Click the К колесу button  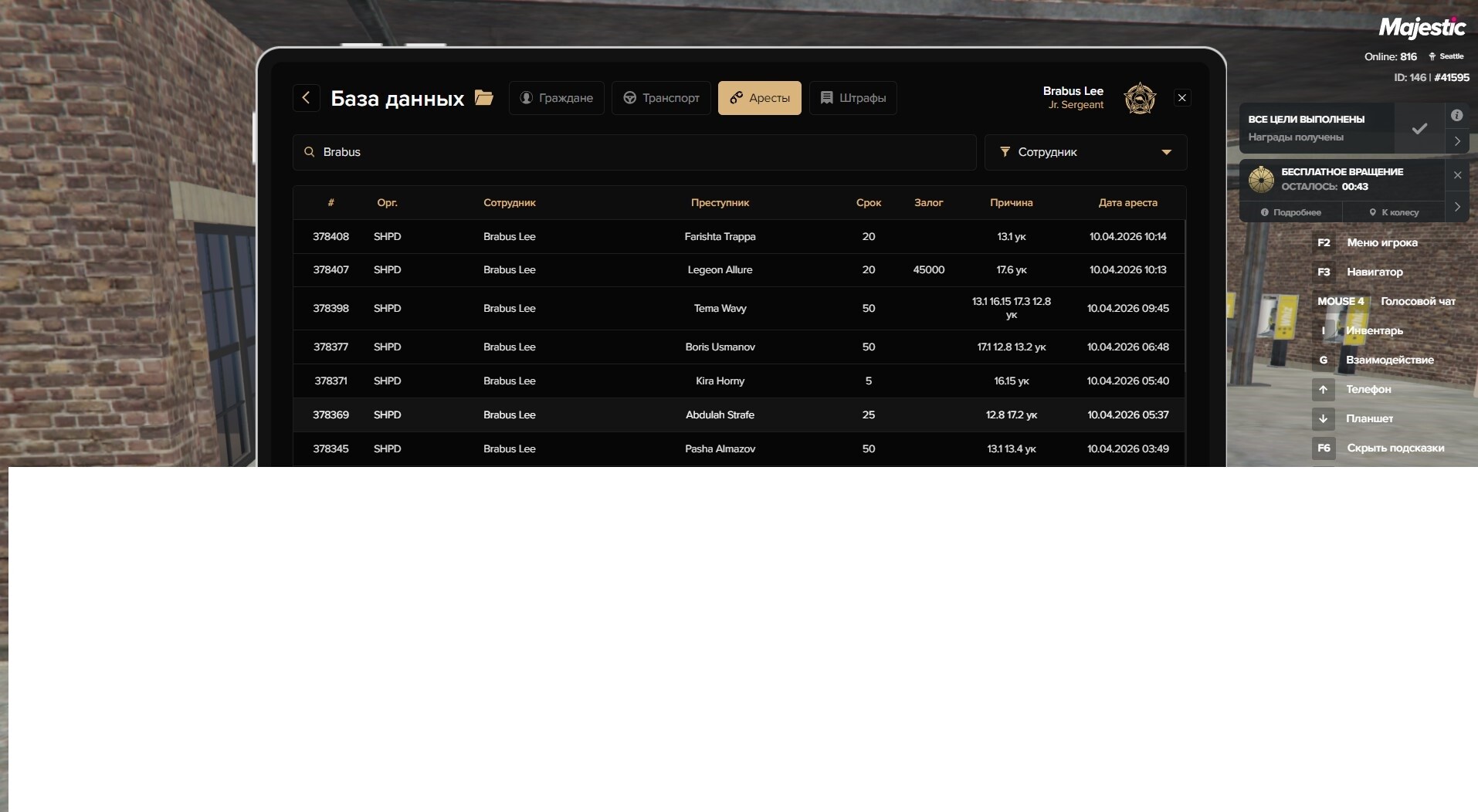point(1394,212)
